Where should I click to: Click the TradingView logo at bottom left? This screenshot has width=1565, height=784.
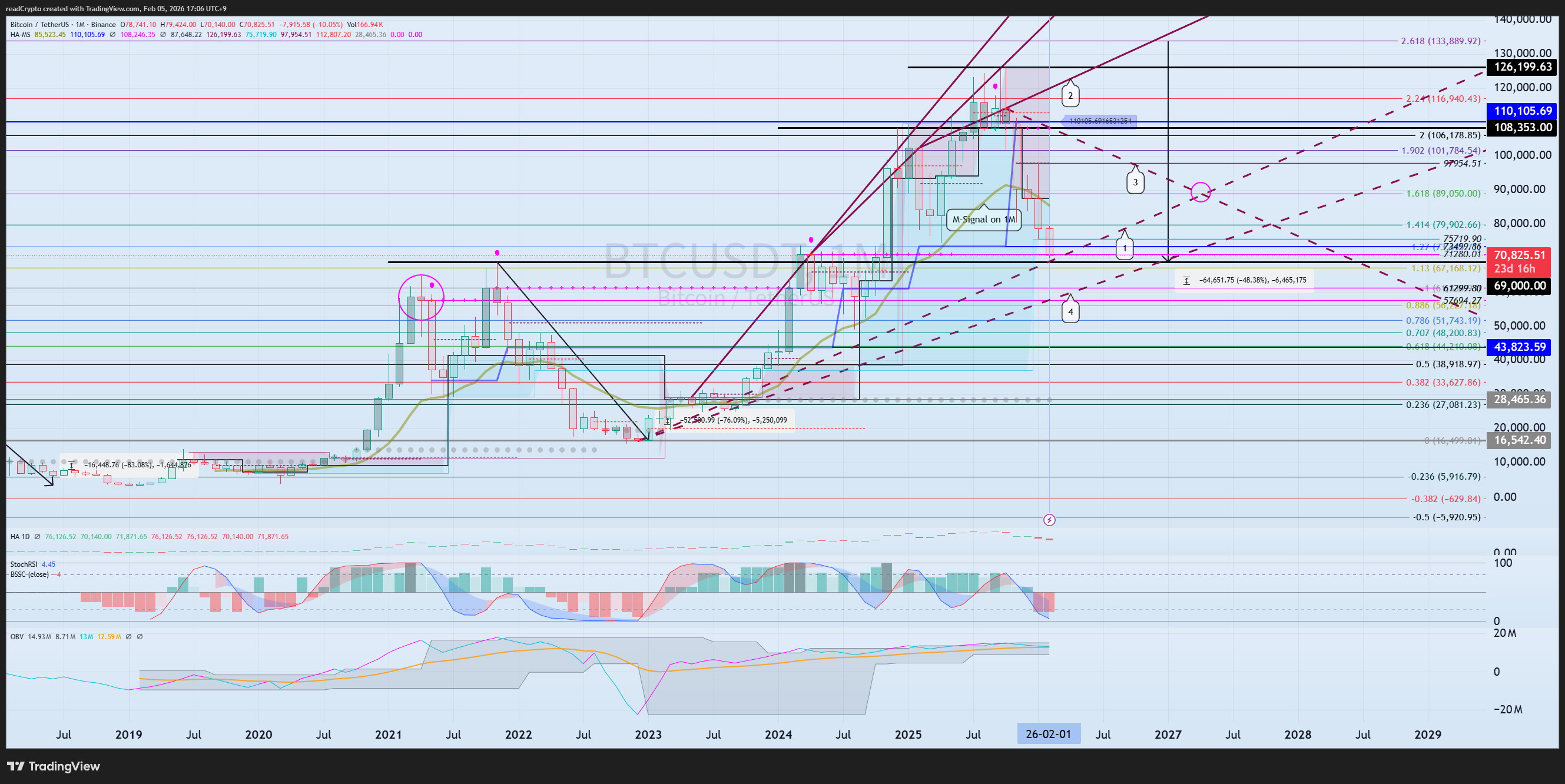[54, 766]
